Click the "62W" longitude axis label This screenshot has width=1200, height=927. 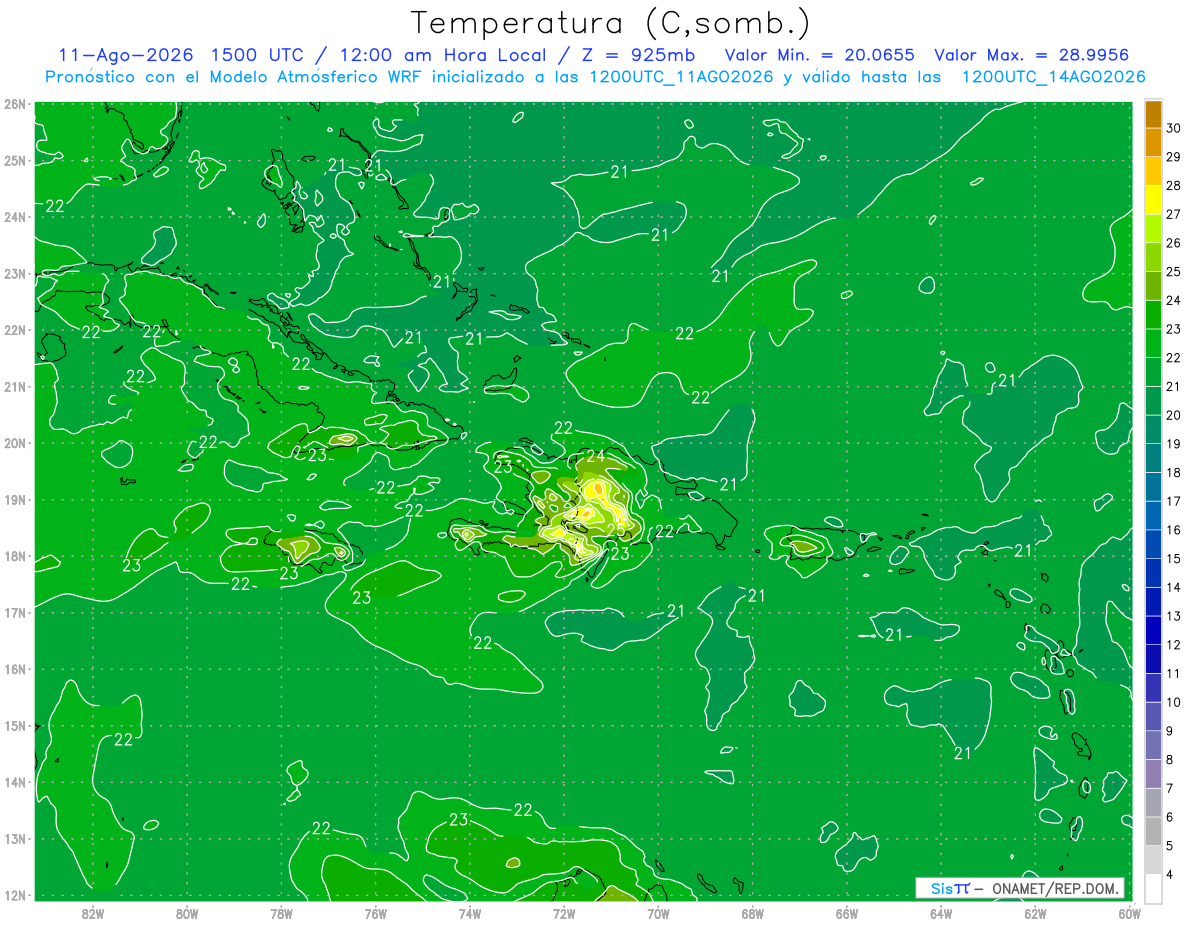pos(1035,913)
